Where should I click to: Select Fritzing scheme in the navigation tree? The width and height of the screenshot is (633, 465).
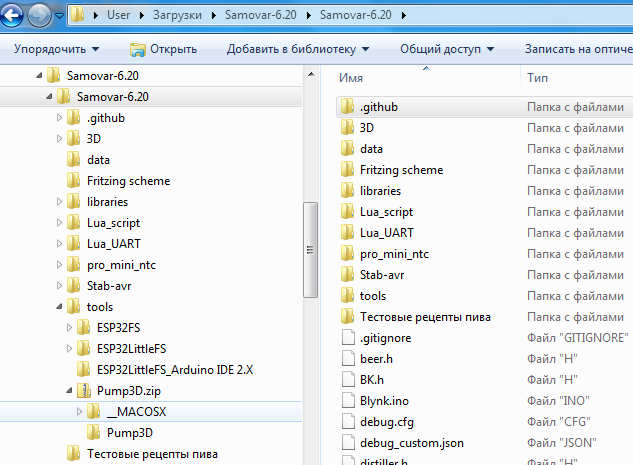[128, 181]
